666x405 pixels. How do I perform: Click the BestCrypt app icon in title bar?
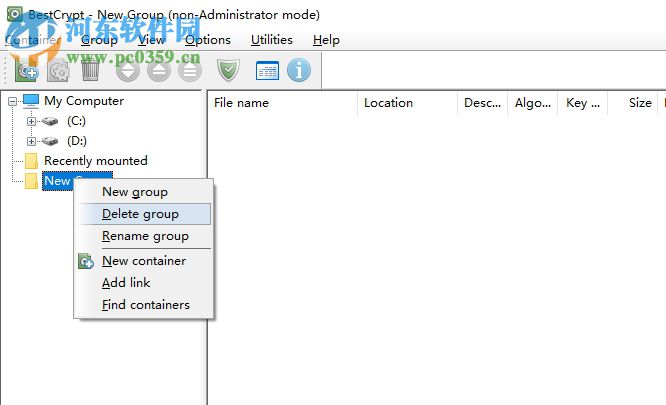click(14, 14)
